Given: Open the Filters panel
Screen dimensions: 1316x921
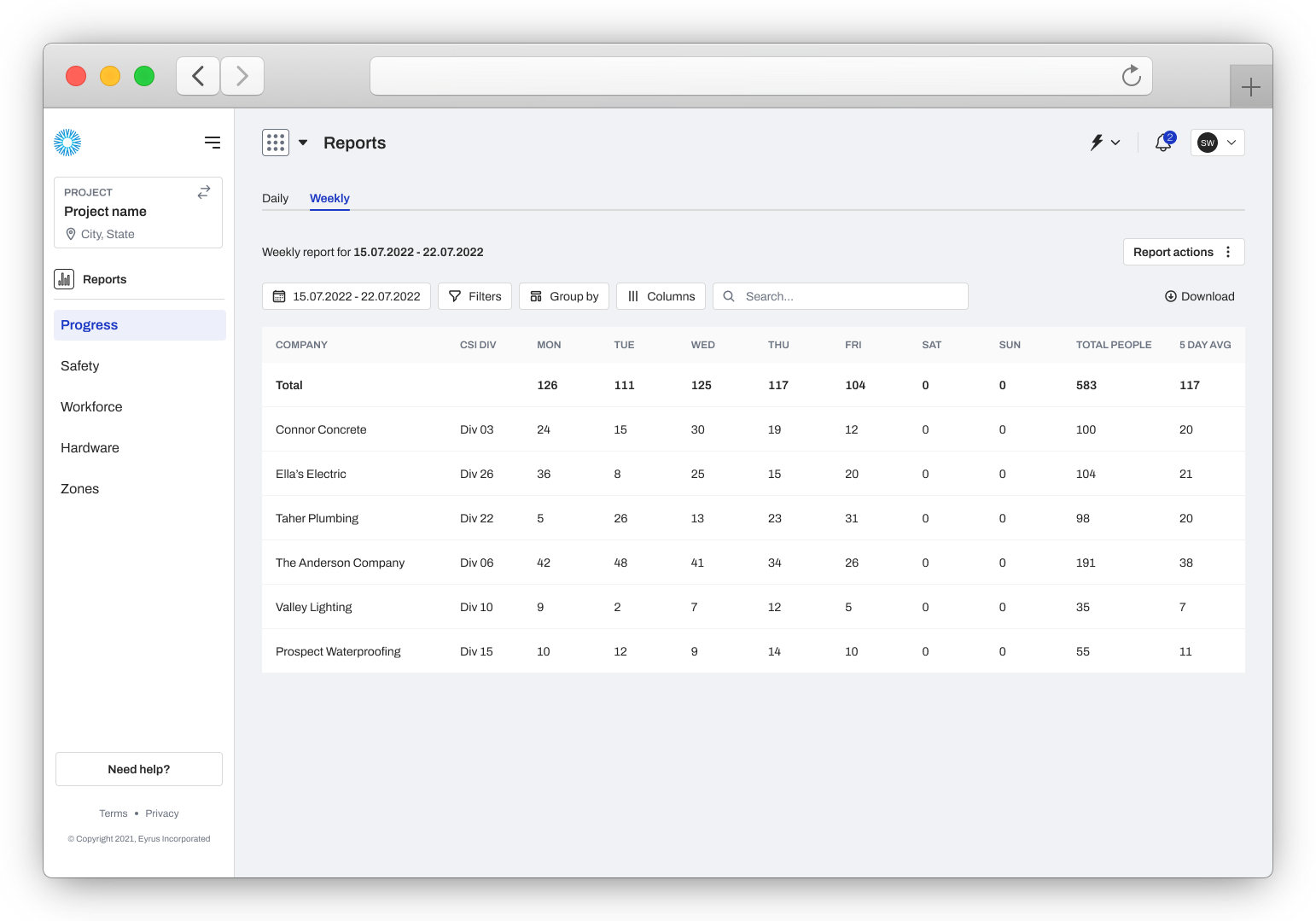Looking at the screenshot, I should point(475,296).
